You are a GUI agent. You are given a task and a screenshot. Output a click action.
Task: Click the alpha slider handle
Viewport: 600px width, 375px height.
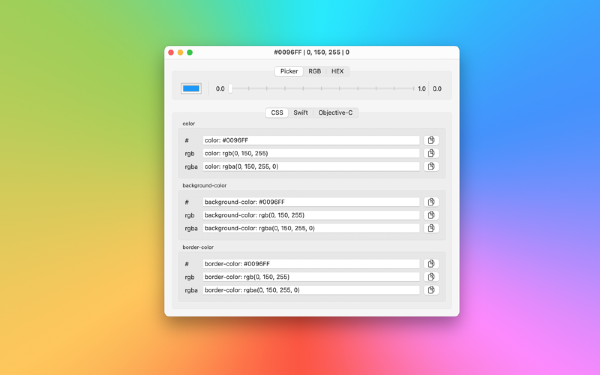[230, 89]
